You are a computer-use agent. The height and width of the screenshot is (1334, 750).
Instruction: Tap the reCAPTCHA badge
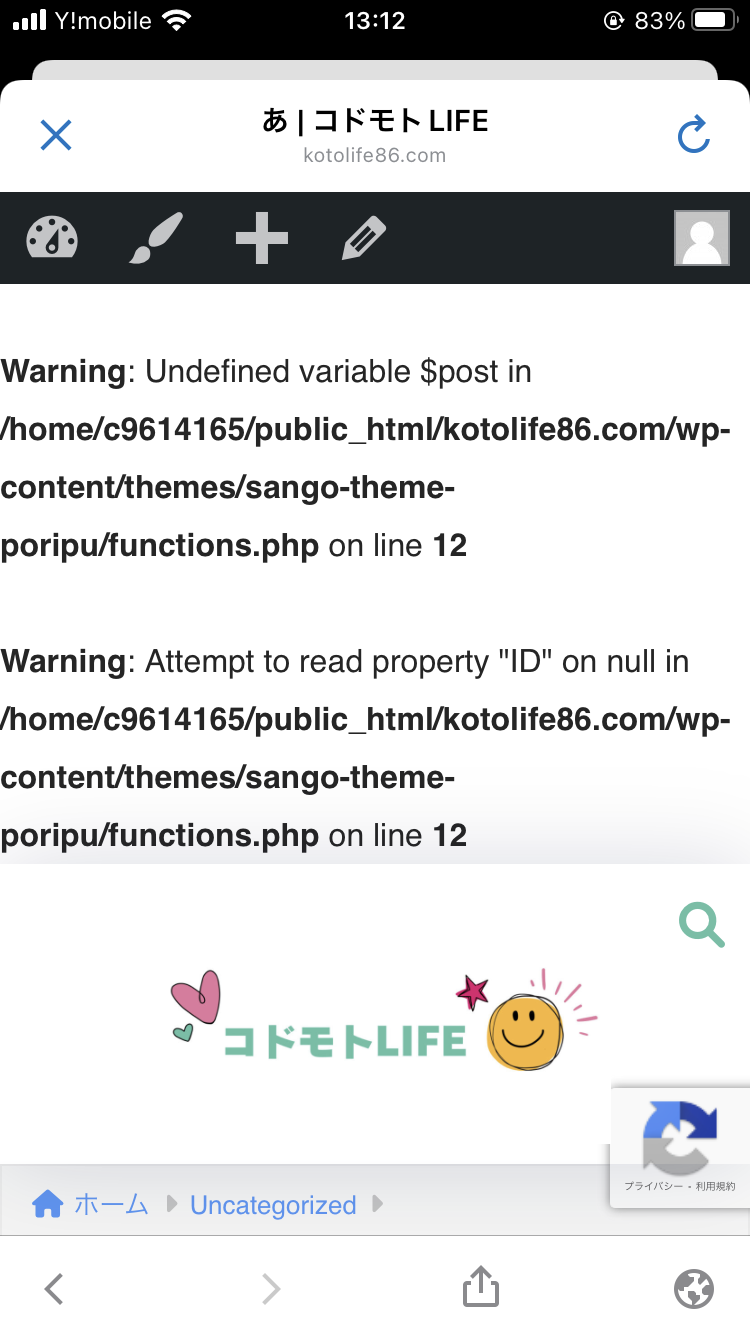[x=680, y=1147]
